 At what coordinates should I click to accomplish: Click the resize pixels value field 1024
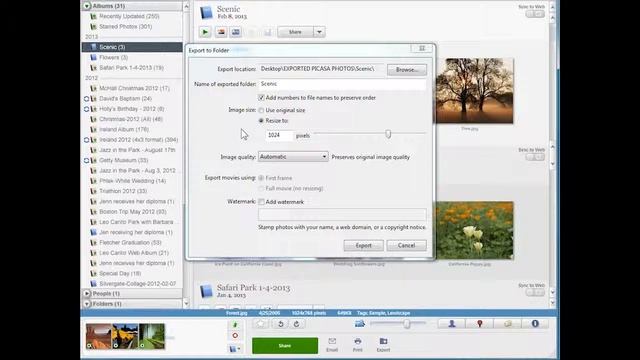(x=279, y=135)
